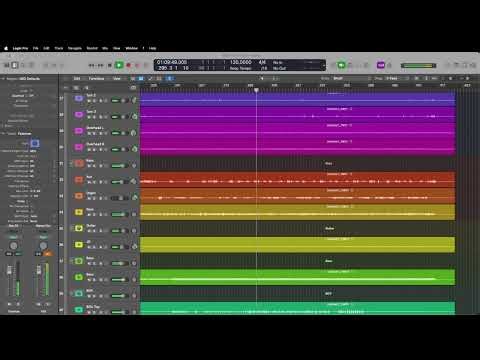480x360 pixels.
Task: Open the Window menu
Action: click(131, 48)
